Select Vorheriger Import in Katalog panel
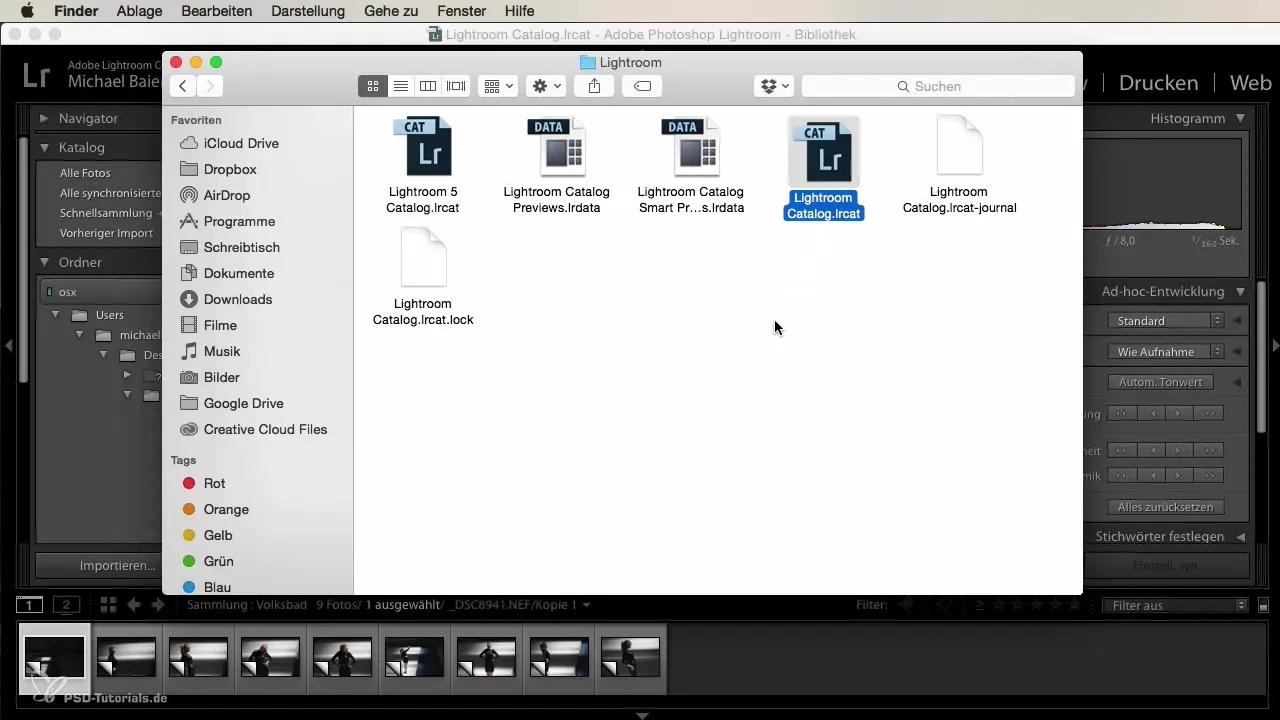 click(x=106, y=233)
